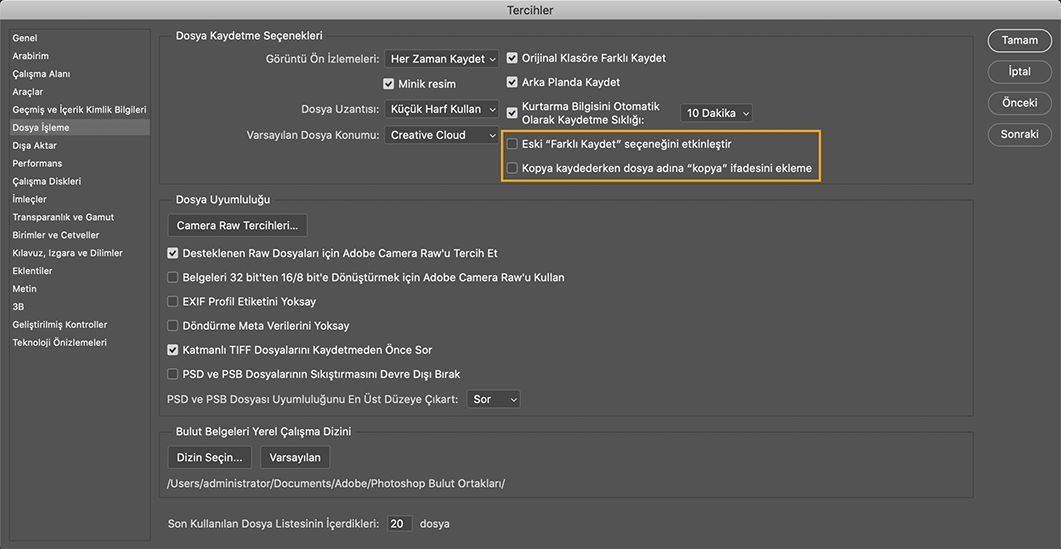Screen dimensions: 1061x549
Task: Go to Önceki preferences page
Action: tap(1019, 103)
